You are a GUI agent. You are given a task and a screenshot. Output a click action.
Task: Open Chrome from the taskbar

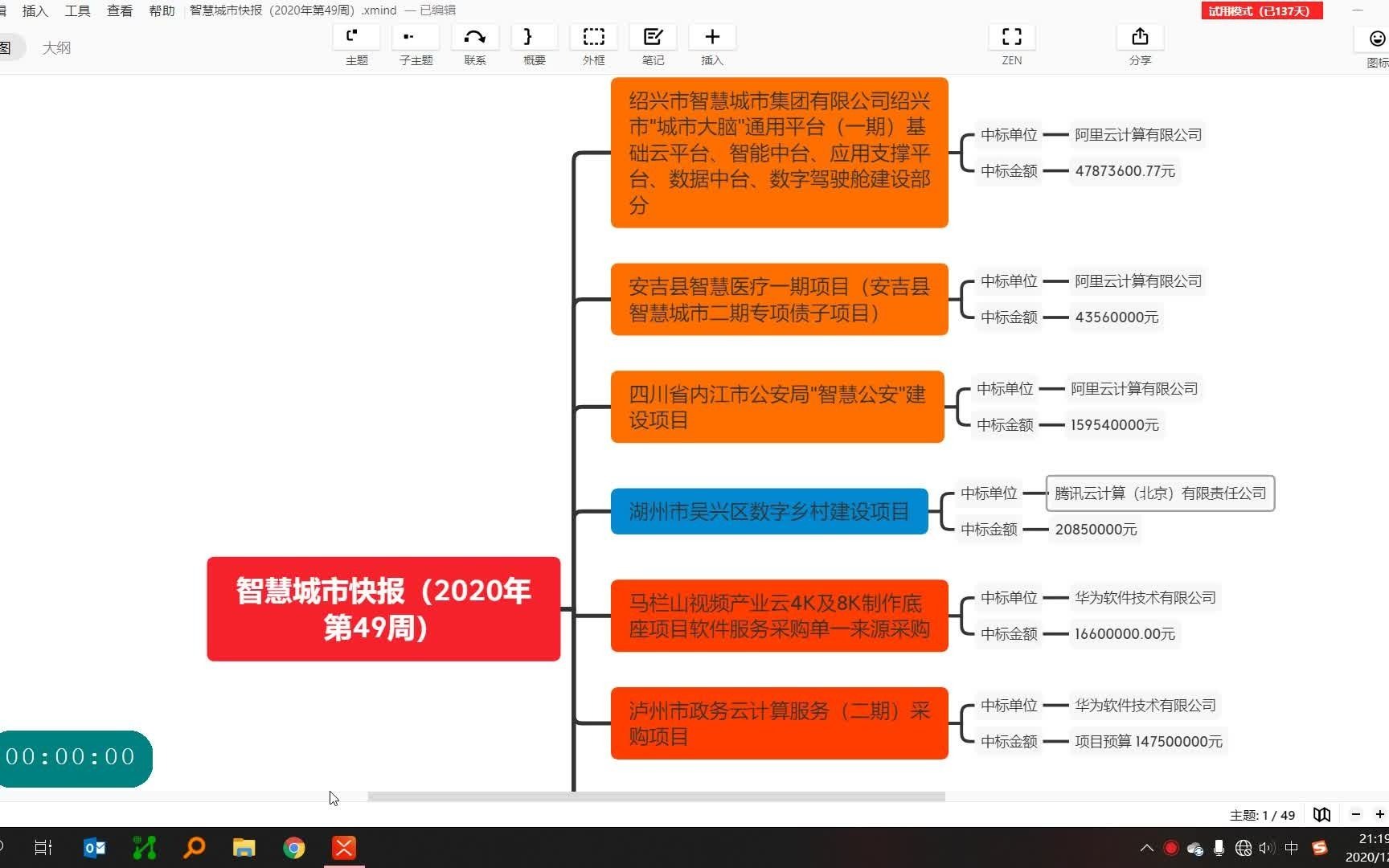[x=294, y=848]
